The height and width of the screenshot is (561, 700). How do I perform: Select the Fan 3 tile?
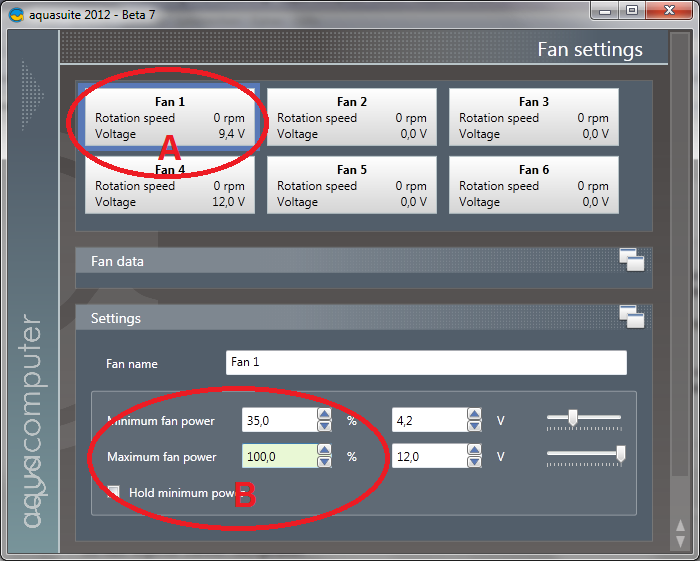(533, 117)
